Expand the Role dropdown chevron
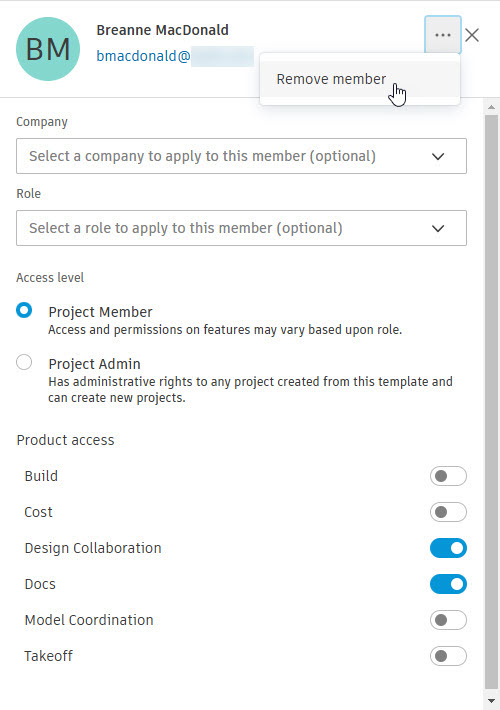The width and height of the screenshot is (500, 710). click(x=438, y=228)
